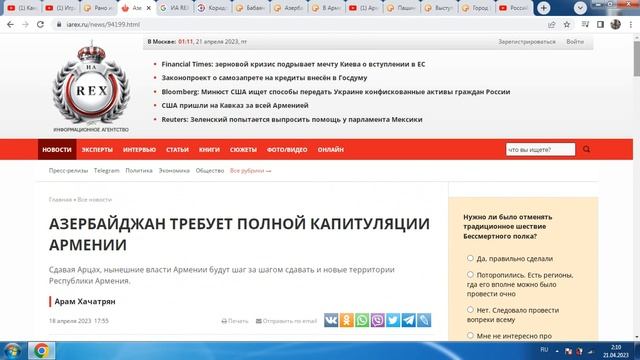Click the search field что вы ищете?
Image resolution: width=640 pixels, height=360 pixels.
(540, 149)
